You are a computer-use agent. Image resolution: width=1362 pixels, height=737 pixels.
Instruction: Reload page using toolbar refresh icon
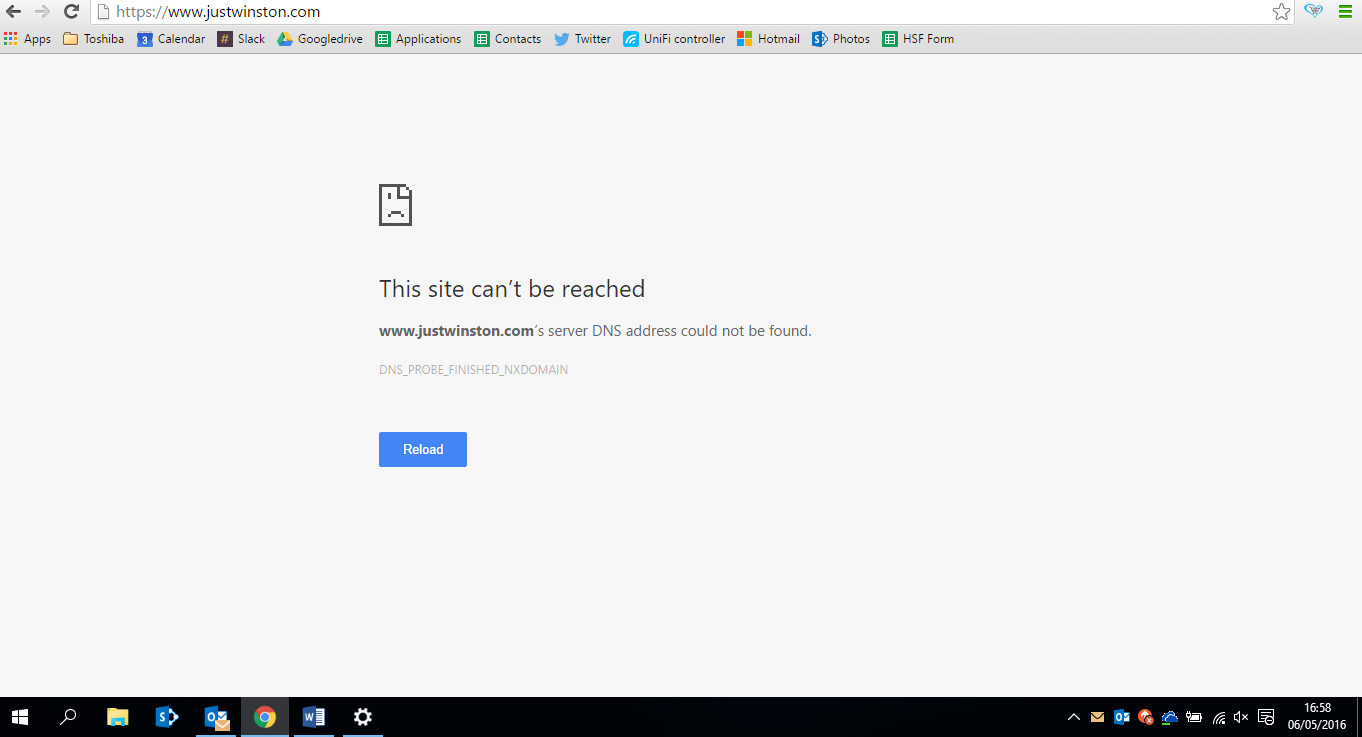[x=71, y=12]
